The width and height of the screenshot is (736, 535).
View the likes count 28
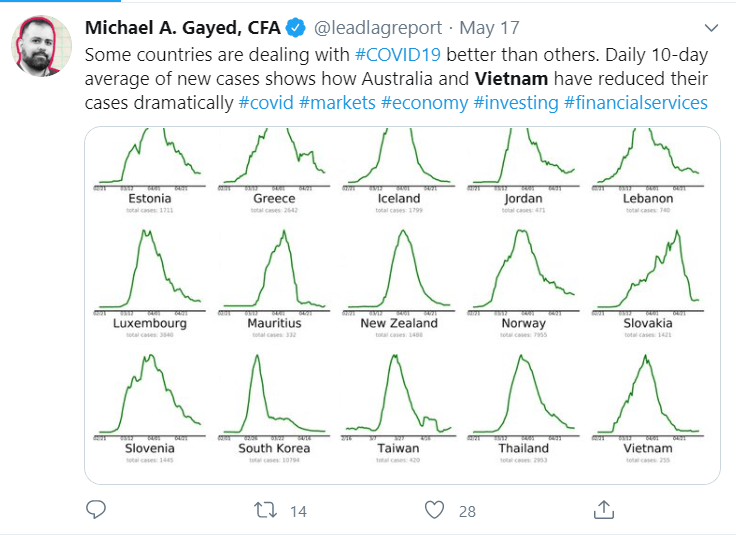tap(467, 511)
